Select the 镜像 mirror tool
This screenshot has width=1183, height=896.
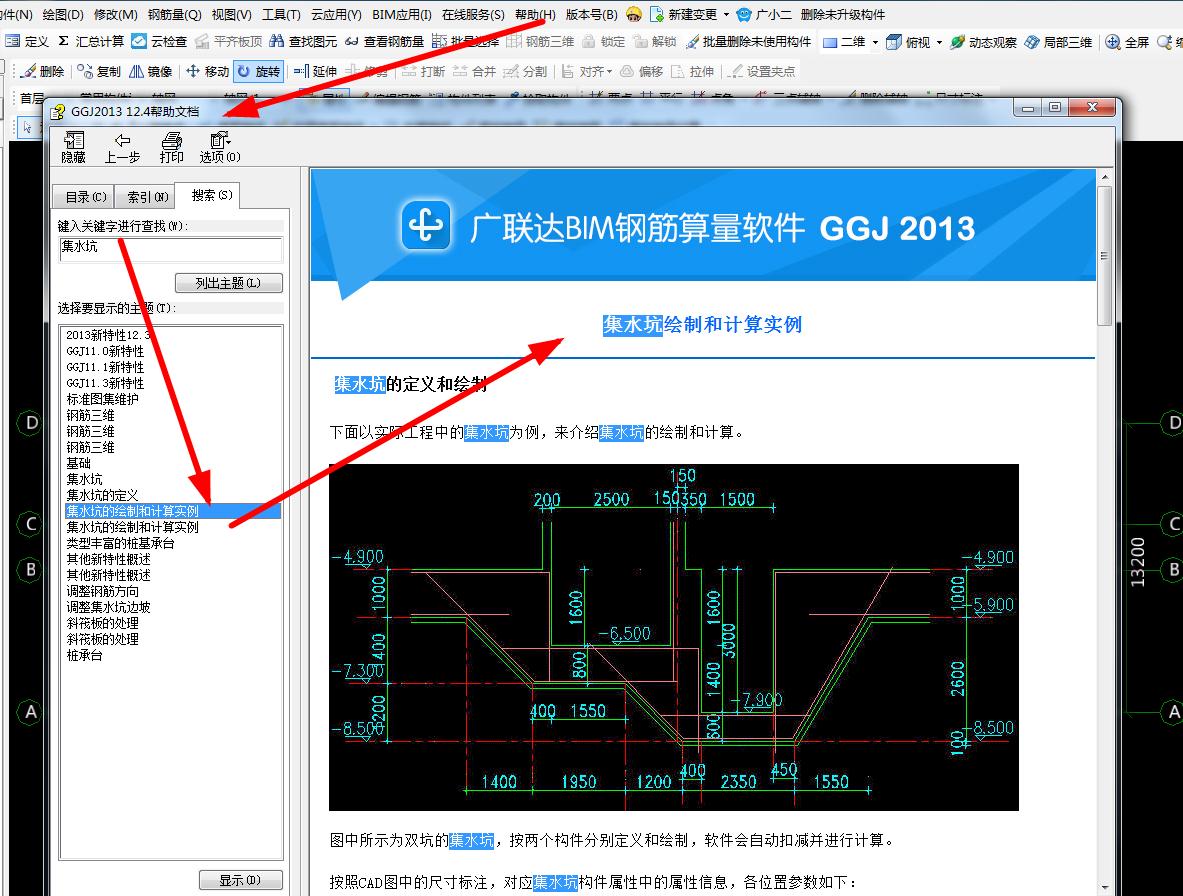pos(151,71)
